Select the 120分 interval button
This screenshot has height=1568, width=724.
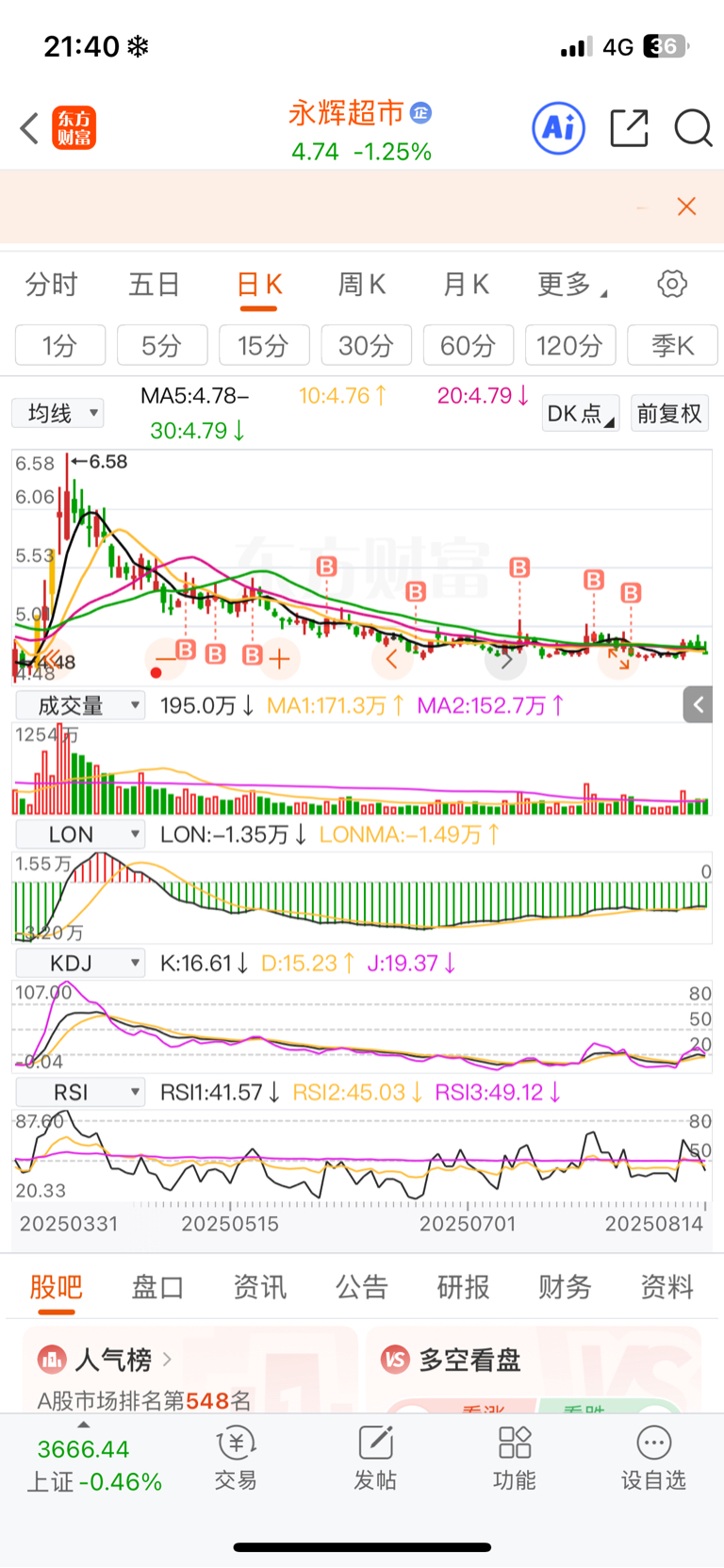pyautogui.click(x=570, y=345)
